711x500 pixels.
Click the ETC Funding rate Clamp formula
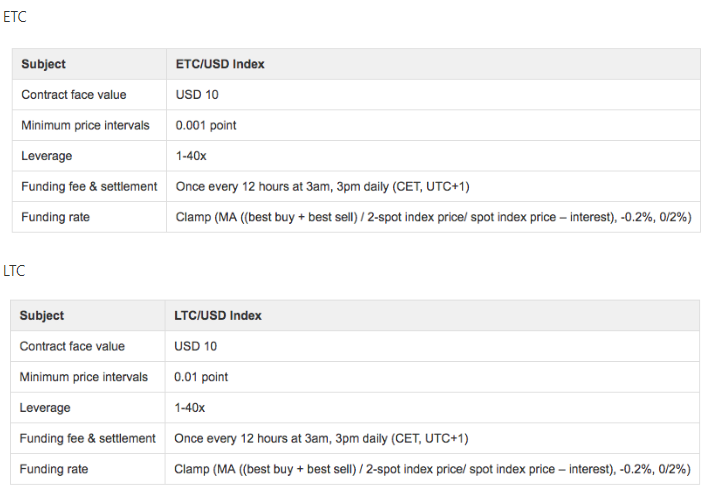(x=433, y=217)
